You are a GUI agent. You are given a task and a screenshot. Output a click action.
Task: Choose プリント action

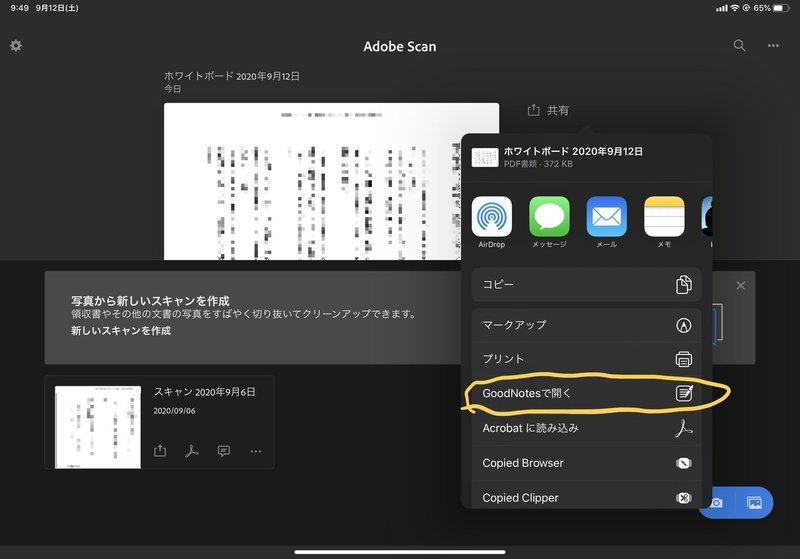[586, 359]
